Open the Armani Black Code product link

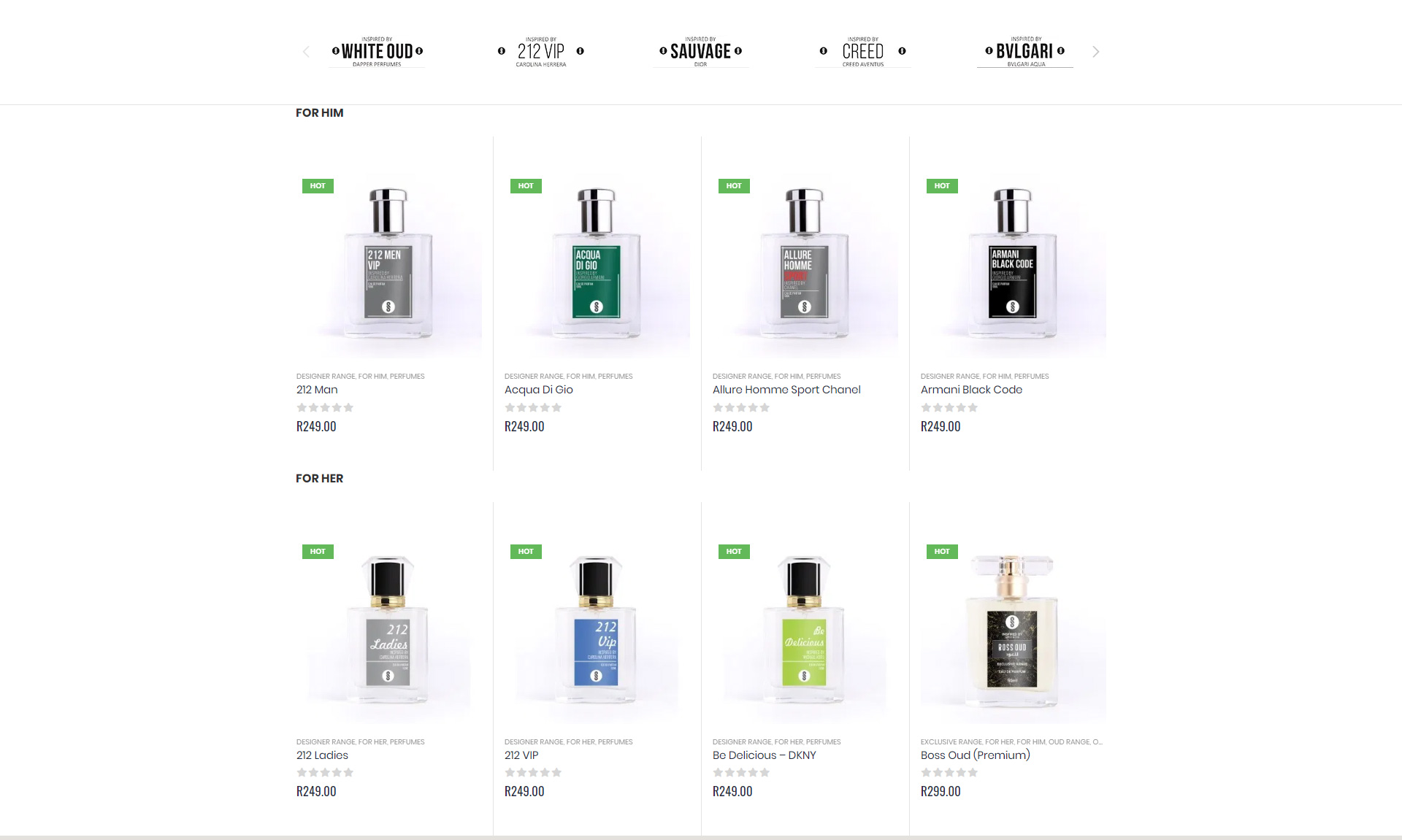(971, 390)
